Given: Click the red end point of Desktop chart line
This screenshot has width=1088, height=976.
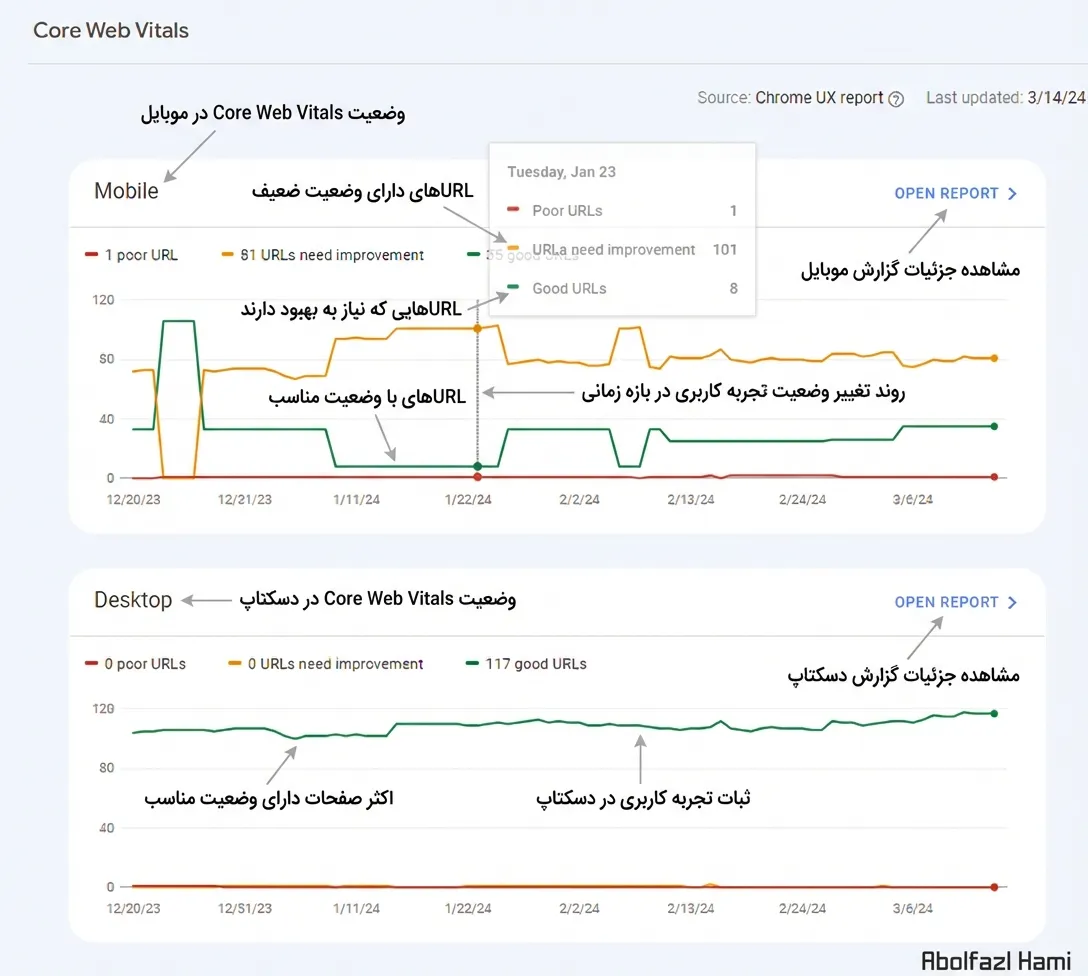Looking at the screenshot, I should click(x=994, y=887).
